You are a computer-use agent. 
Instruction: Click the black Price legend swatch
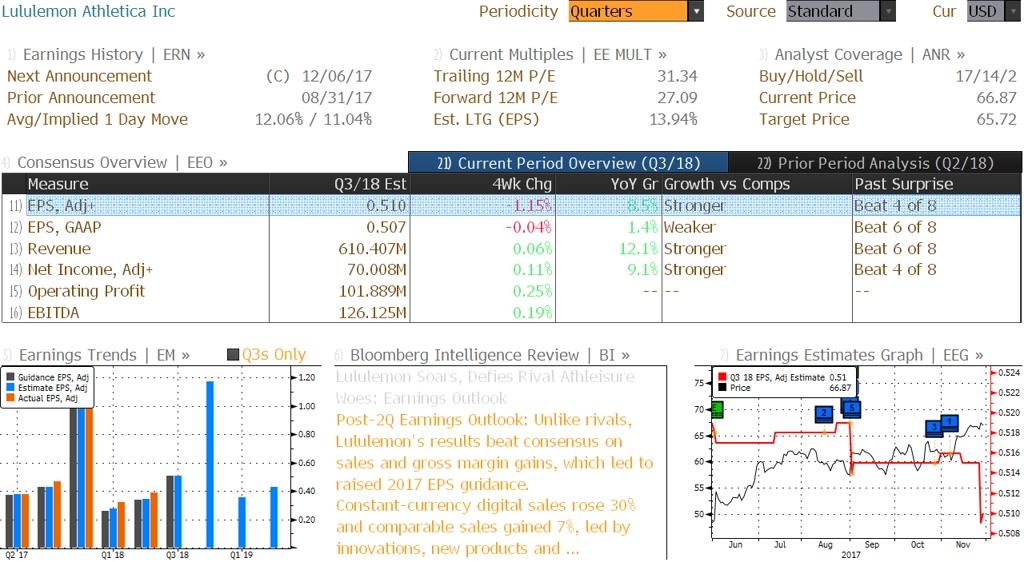point(722,388)
